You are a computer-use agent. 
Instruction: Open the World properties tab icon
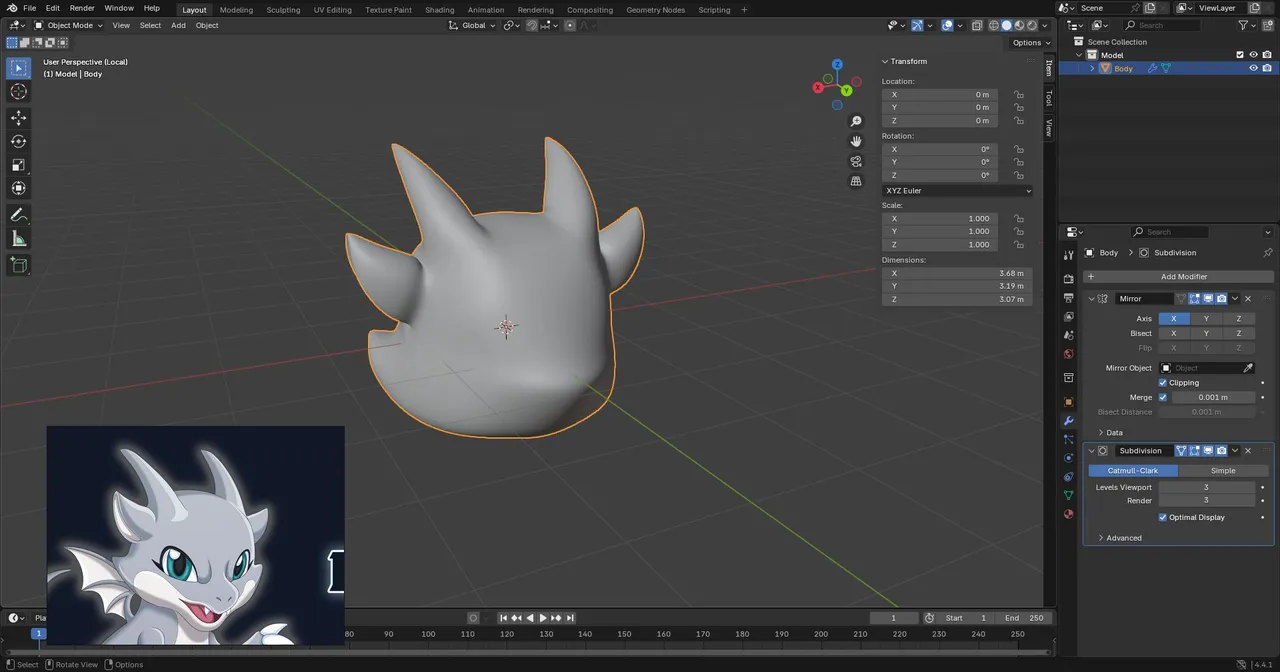1068,354
